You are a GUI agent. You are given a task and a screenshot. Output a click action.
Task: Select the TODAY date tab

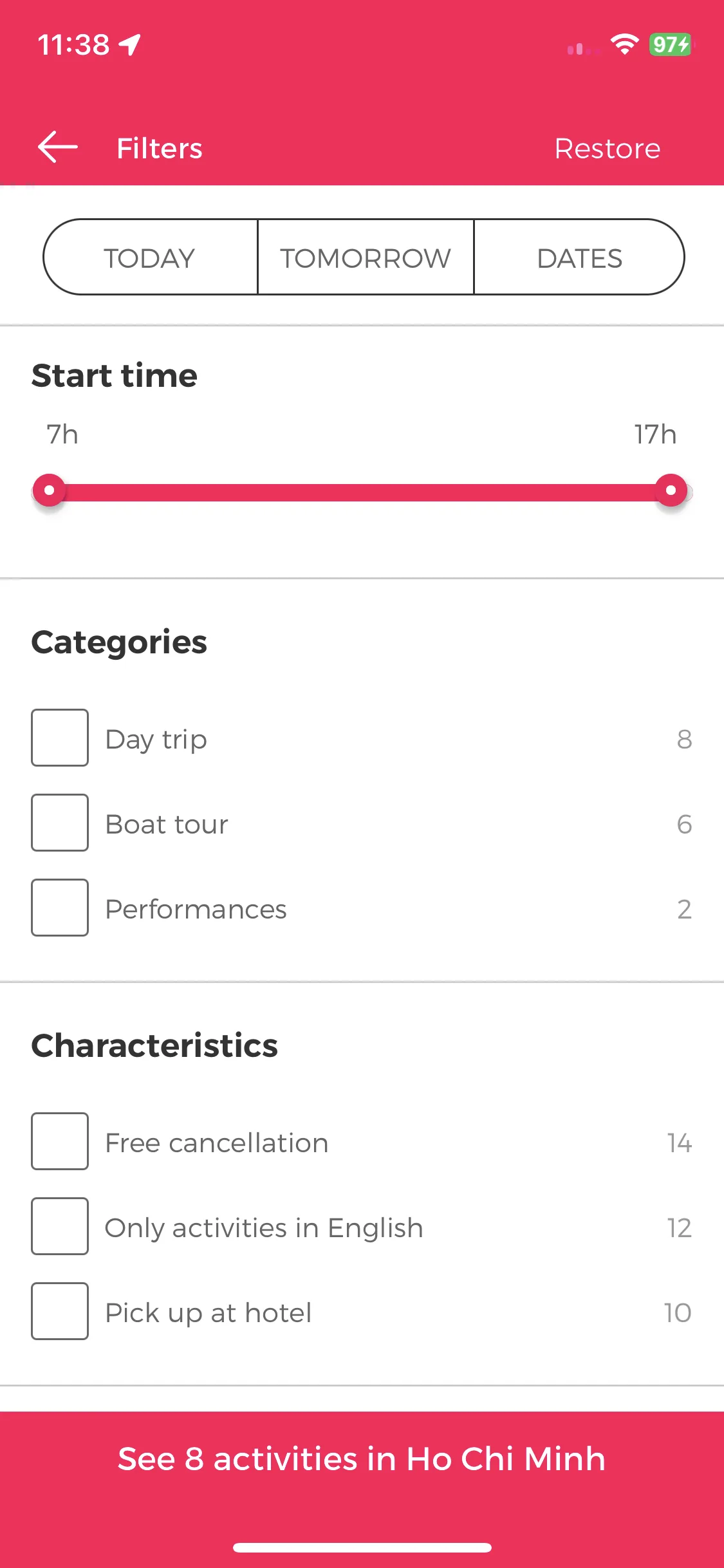(x=150, y=257)
